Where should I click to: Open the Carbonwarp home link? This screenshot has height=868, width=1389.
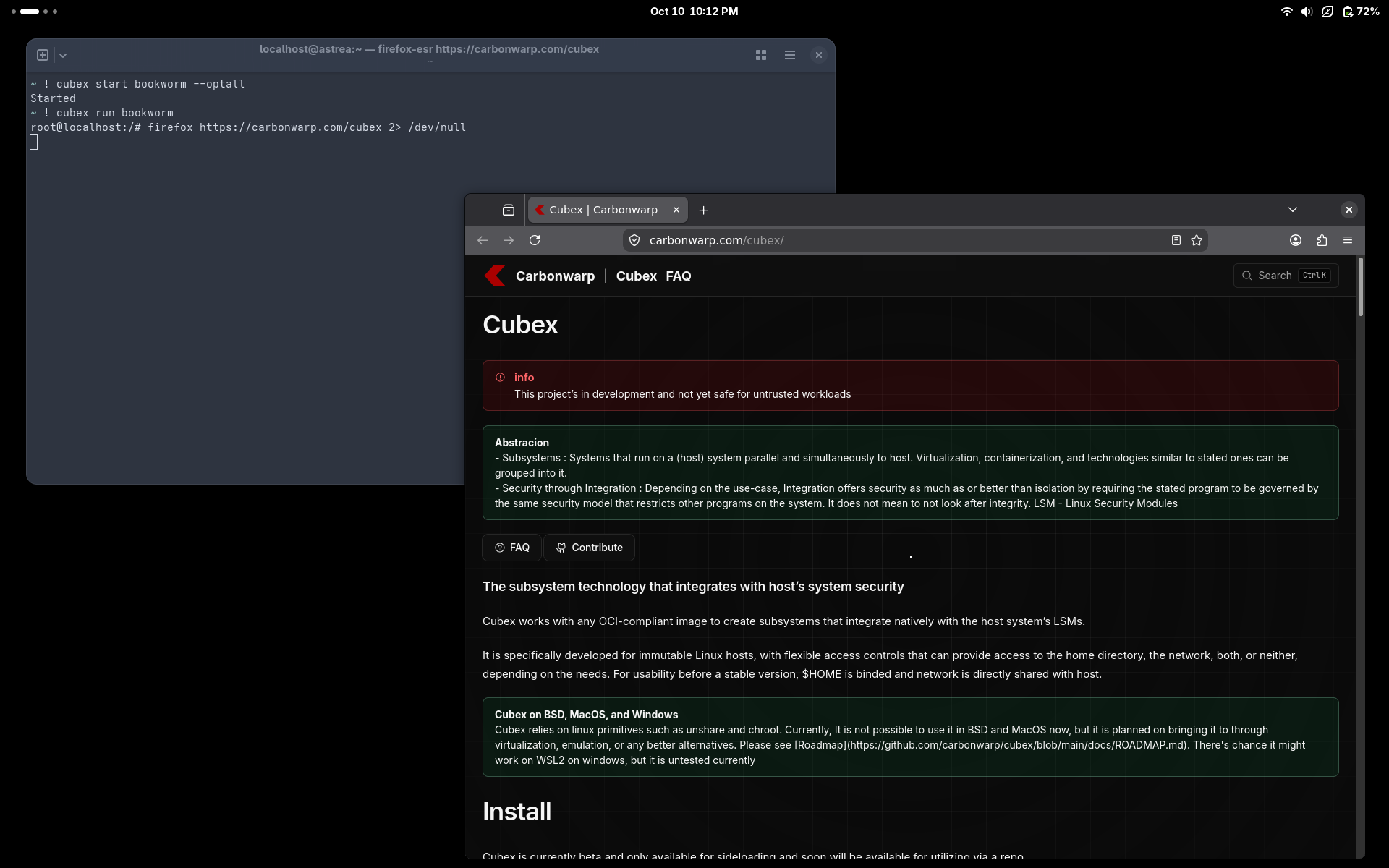coord(555,276)
